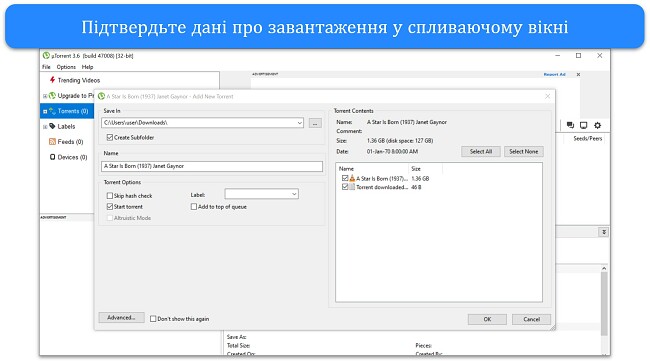
Task: Collapse detail pane with double-arrow button
Action: [604, 232]
